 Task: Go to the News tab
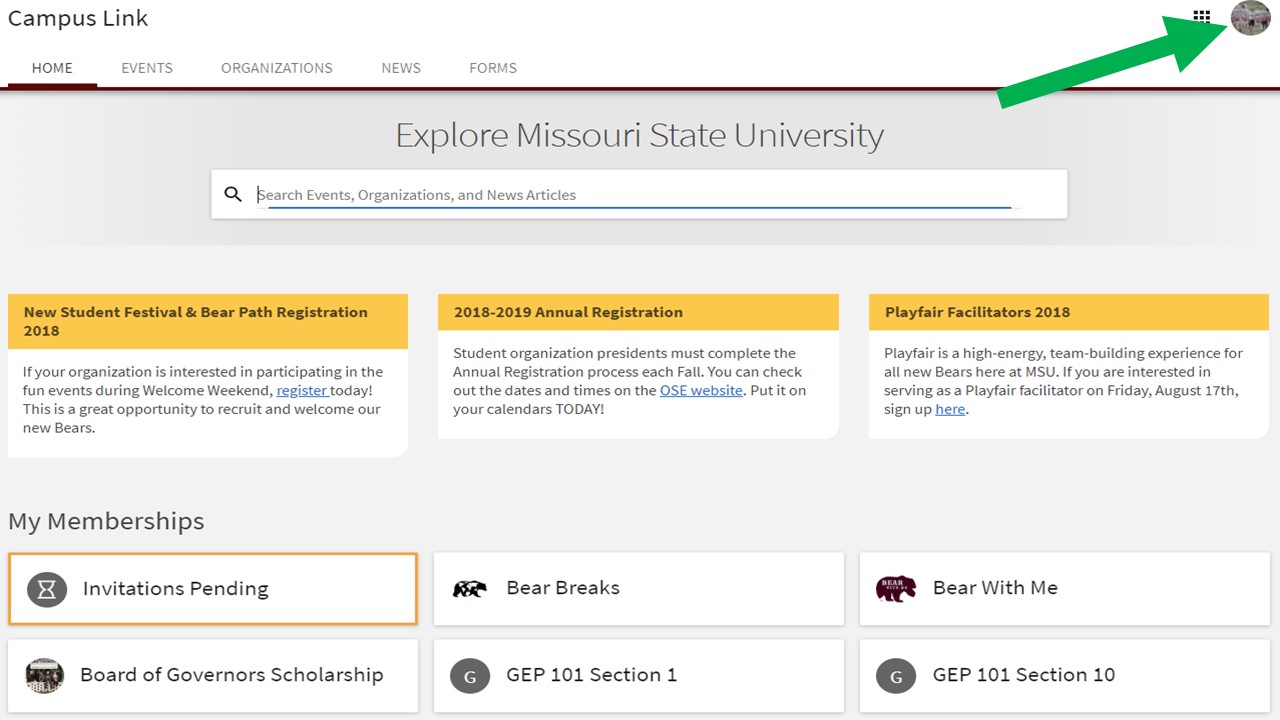tap(401, 68)
